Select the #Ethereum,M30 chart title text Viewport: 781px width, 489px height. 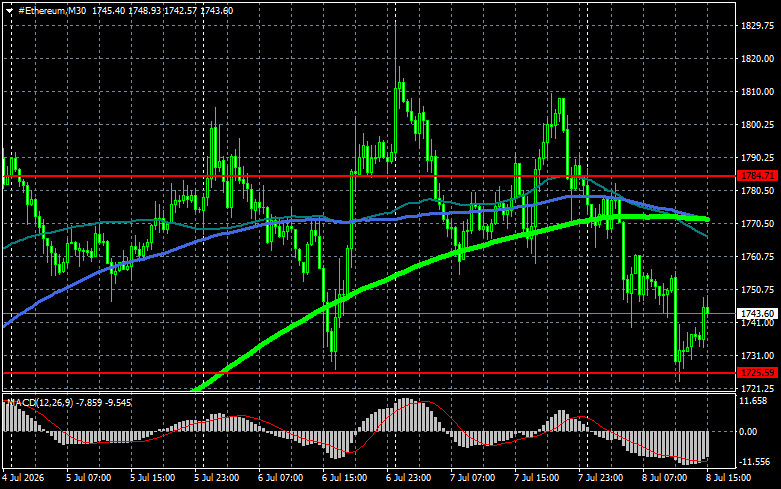(52, 10)
